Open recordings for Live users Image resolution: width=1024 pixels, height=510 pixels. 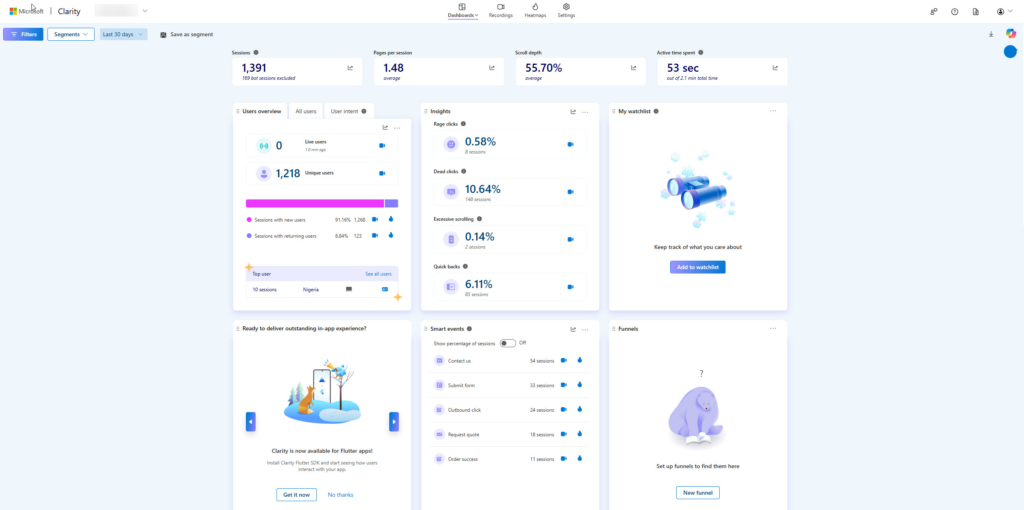[382, 146]
